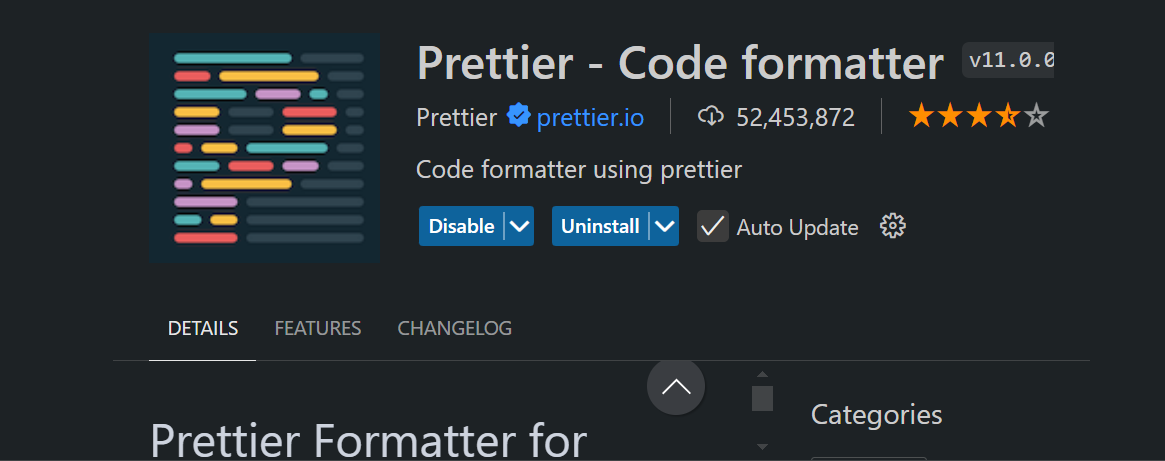Click the scrollbar up arrow

(x=762, y=374)
